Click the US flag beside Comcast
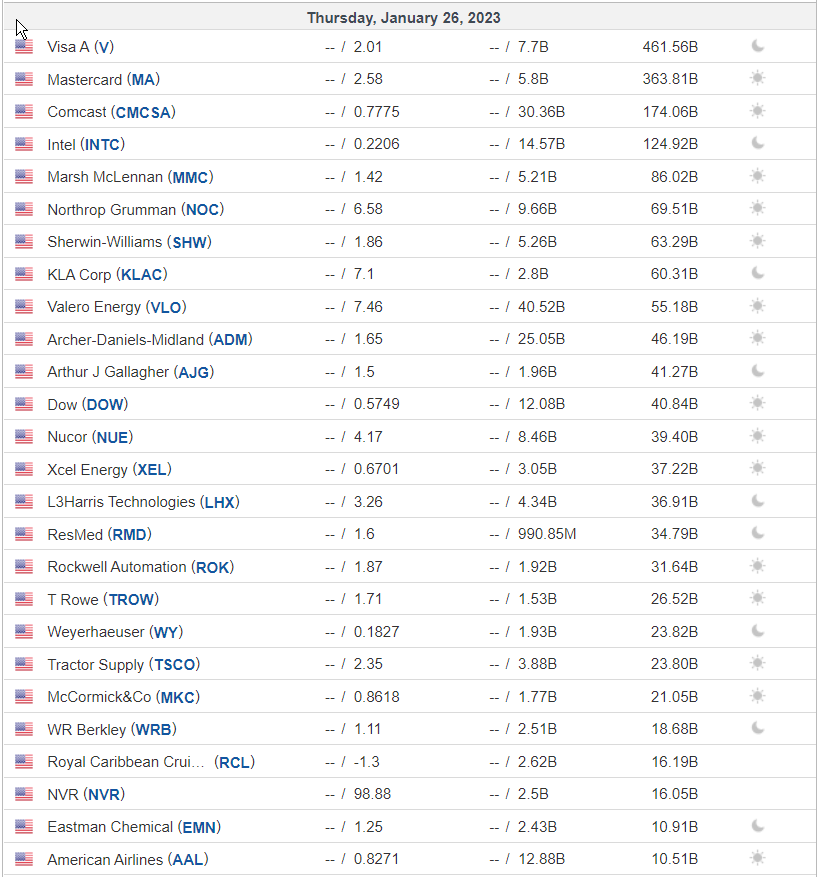 (23, 111)
